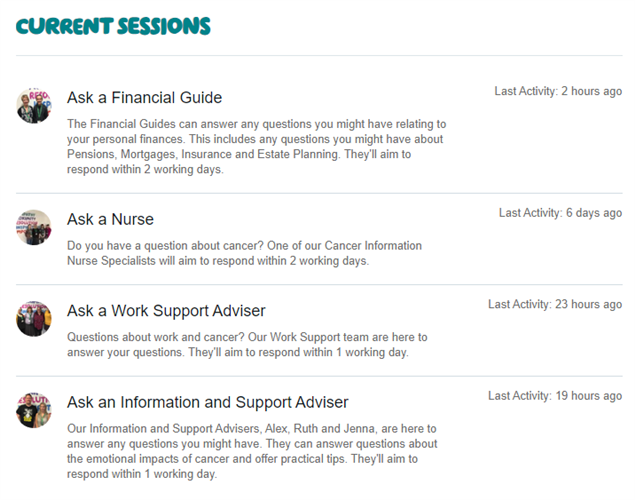This screenshot has width=635, height=500.
Task: Click the Financial Guides description paragraph
Action: coord(256,146)
